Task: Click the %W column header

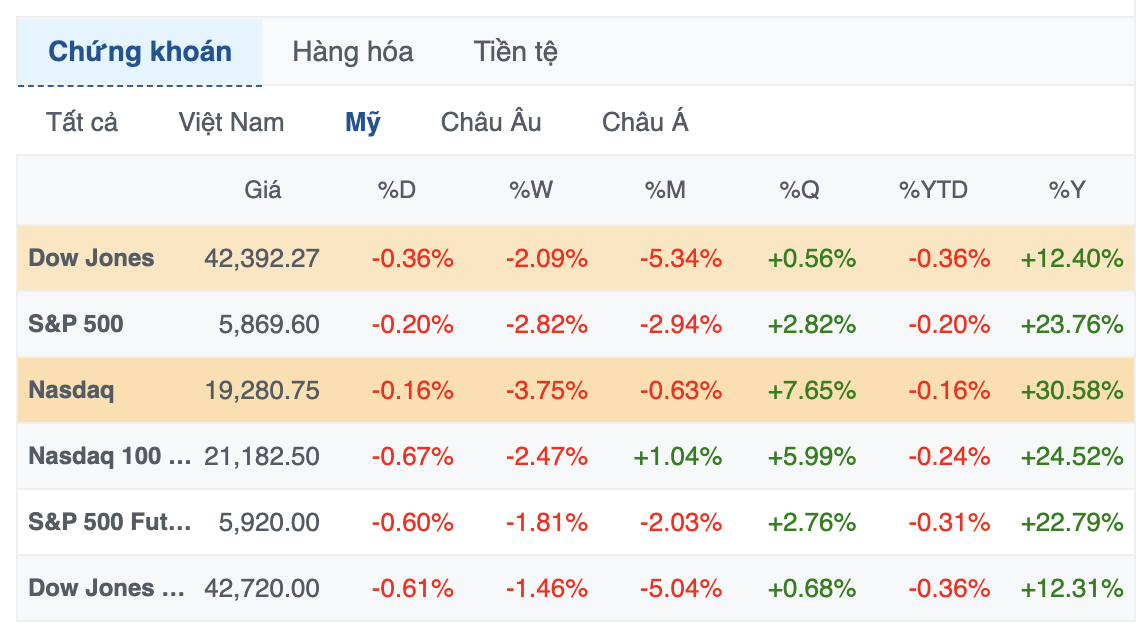Action: (531, 190)
